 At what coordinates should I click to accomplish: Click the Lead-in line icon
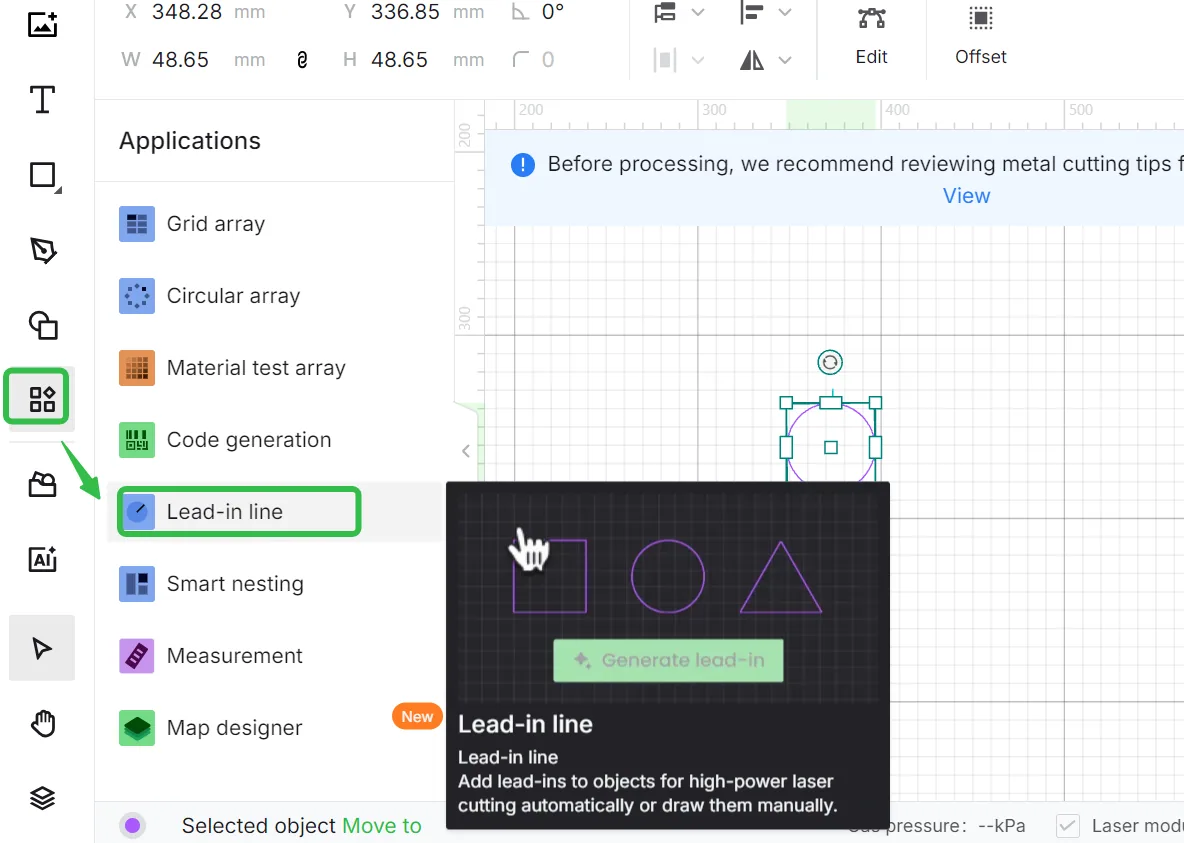[137, 511]
